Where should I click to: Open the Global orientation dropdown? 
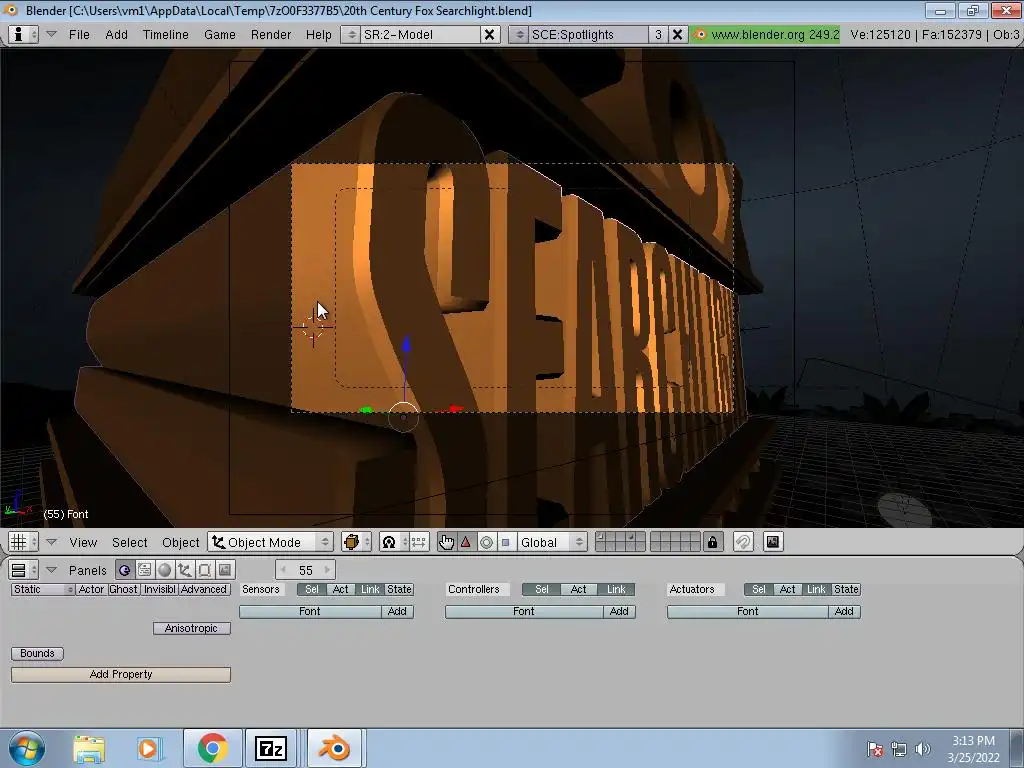coord(552,542)
